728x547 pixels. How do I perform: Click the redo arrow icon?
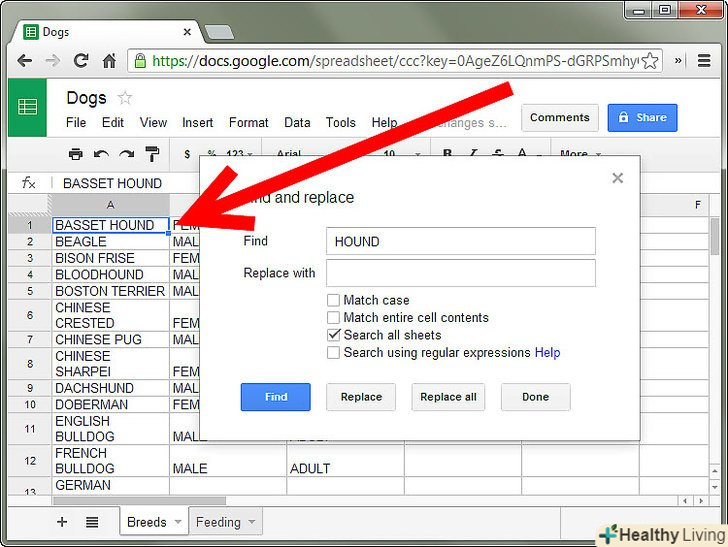coord(126,154)
